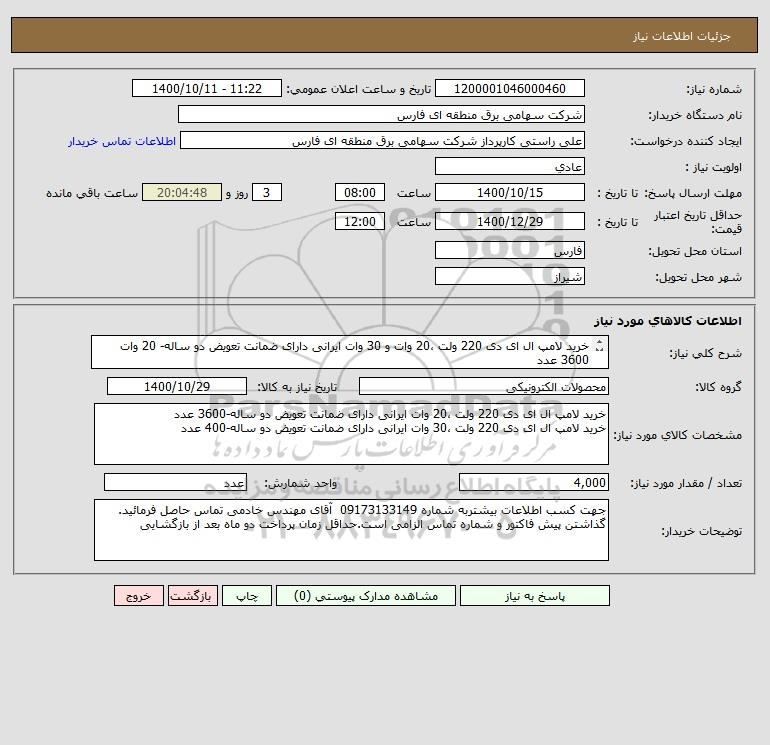Click the تاریخ نیاز به کالا field 1400/10/29
Image resolution: width=770 pixels, height=745 pixels.
[177, 386]
